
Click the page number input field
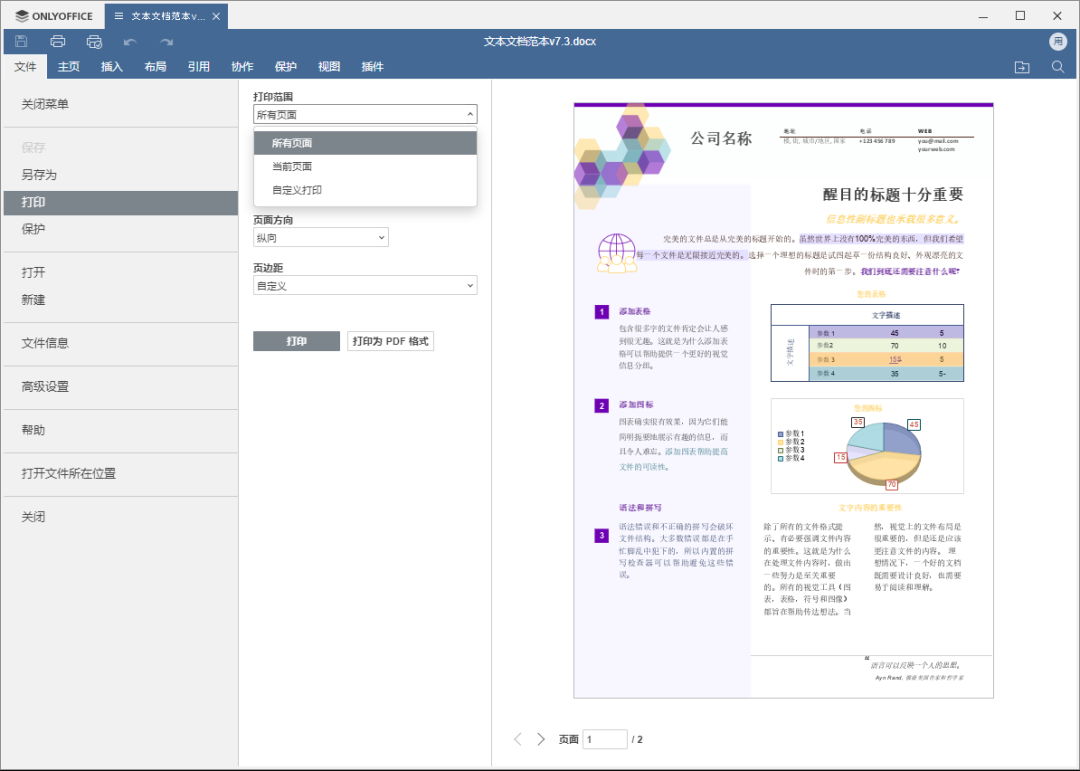pyautogui.click(x=604, y=738)
